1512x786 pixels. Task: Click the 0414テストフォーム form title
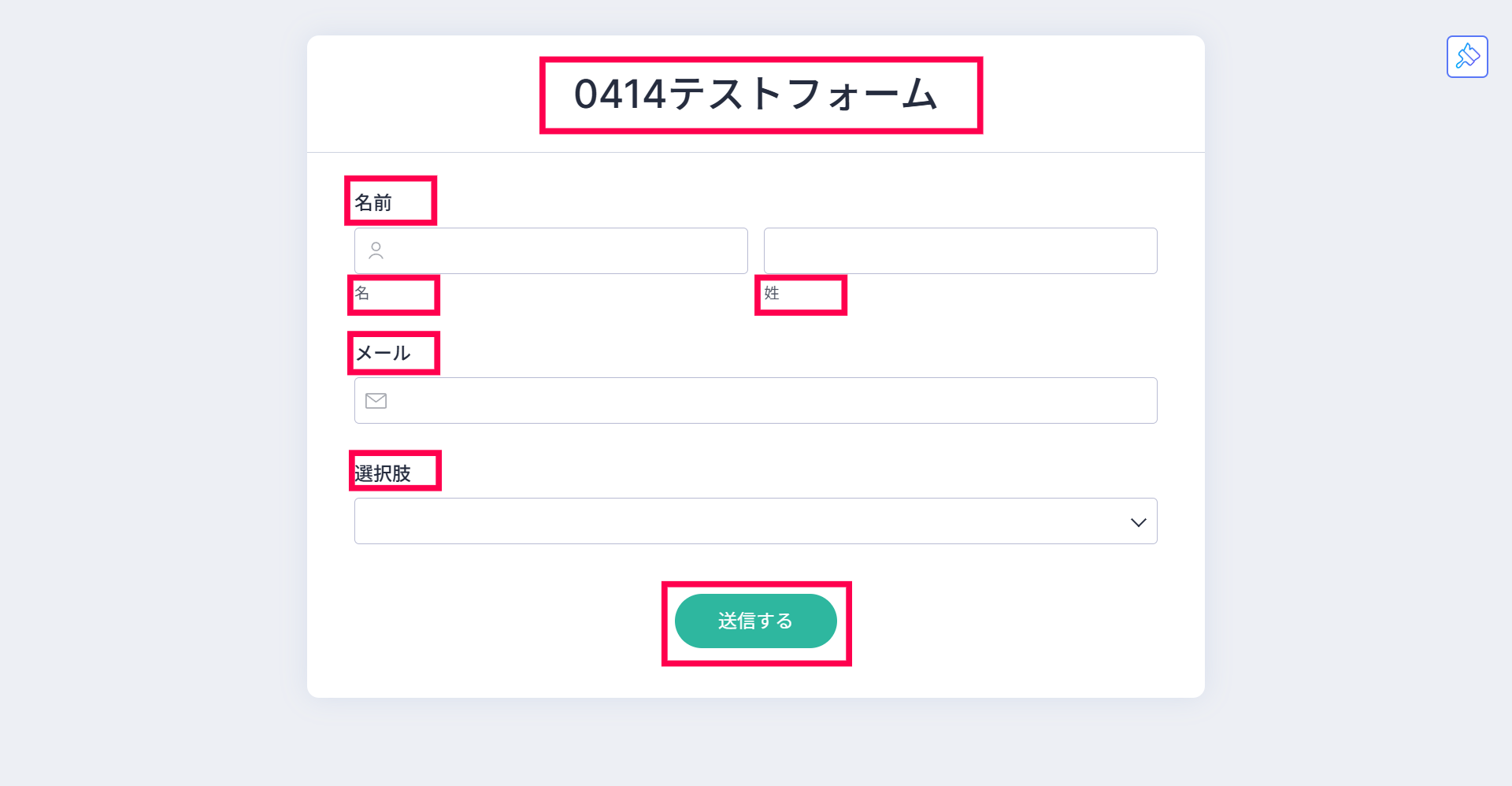756,95
